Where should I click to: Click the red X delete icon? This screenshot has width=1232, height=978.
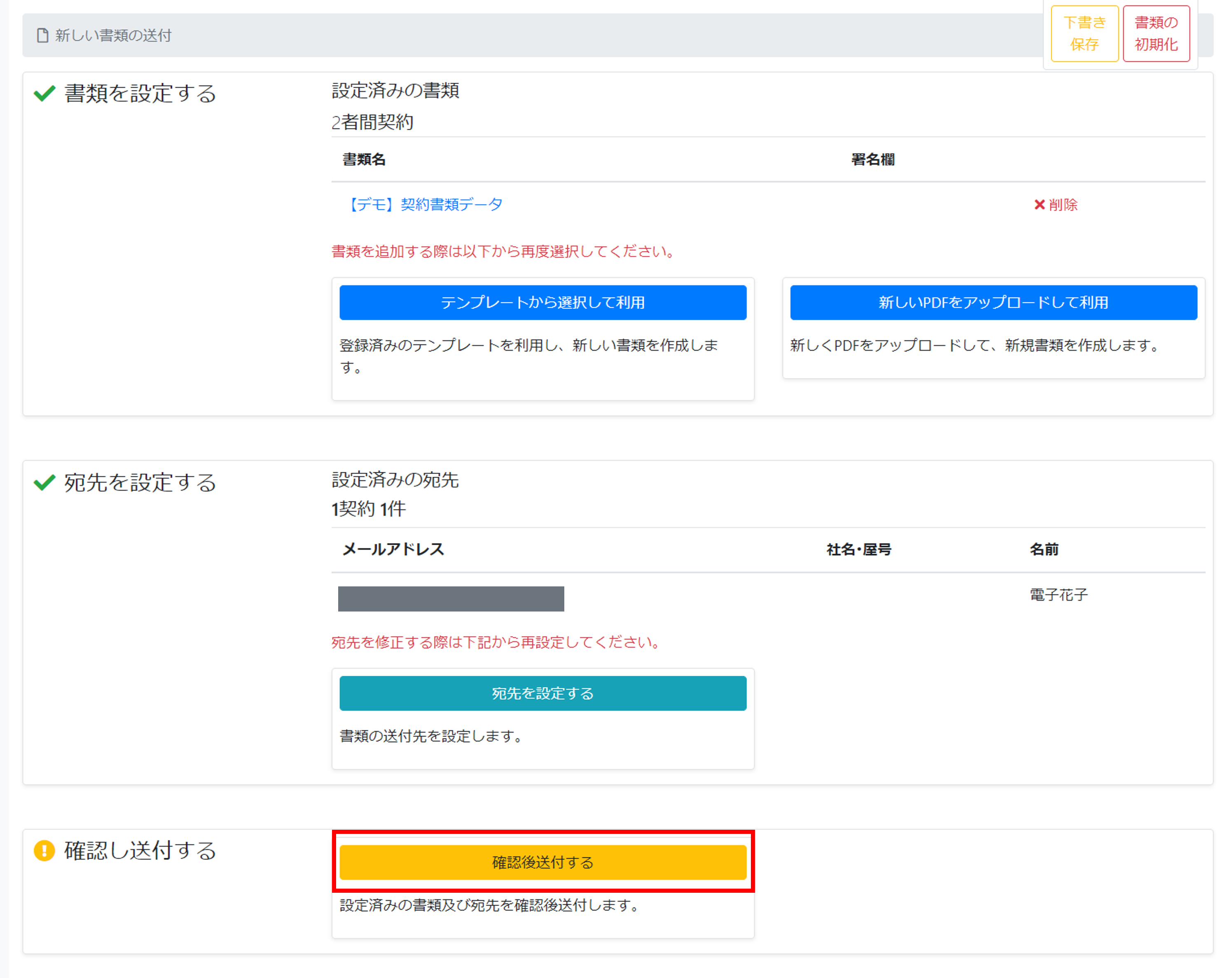(x=1039, y=205)
